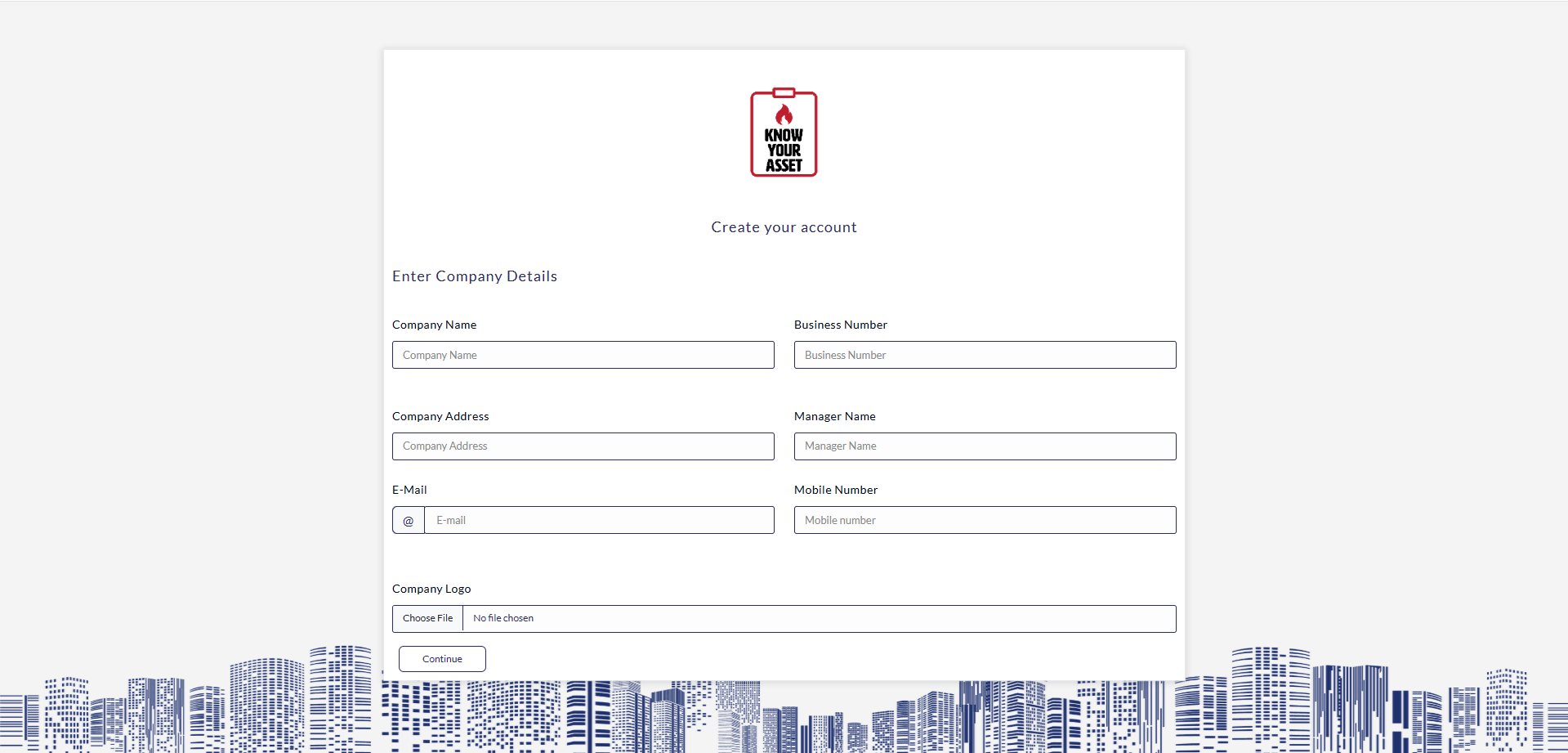1568x753 pixels.
Task: Select the Company Address input field
Action: [583, 446]
